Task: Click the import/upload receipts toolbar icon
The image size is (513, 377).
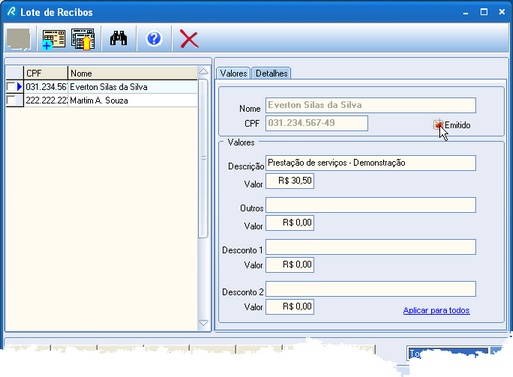Action: click(83, 39)
